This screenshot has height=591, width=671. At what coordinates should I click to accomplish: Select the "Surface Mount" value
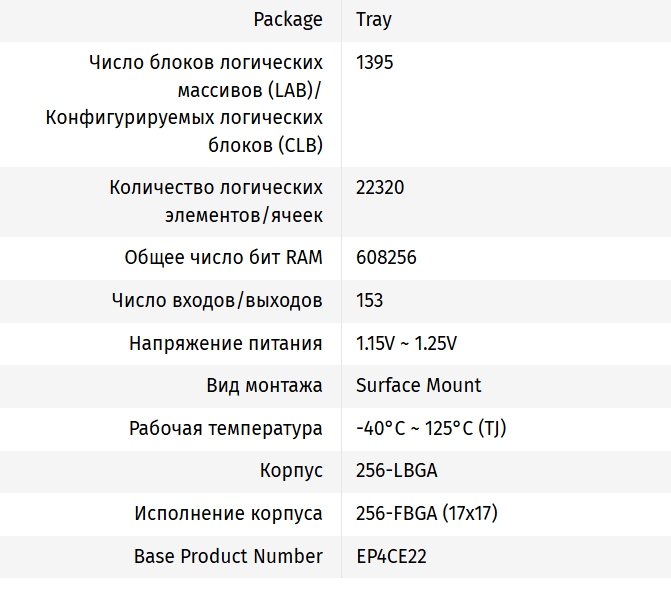click(418, 385)
